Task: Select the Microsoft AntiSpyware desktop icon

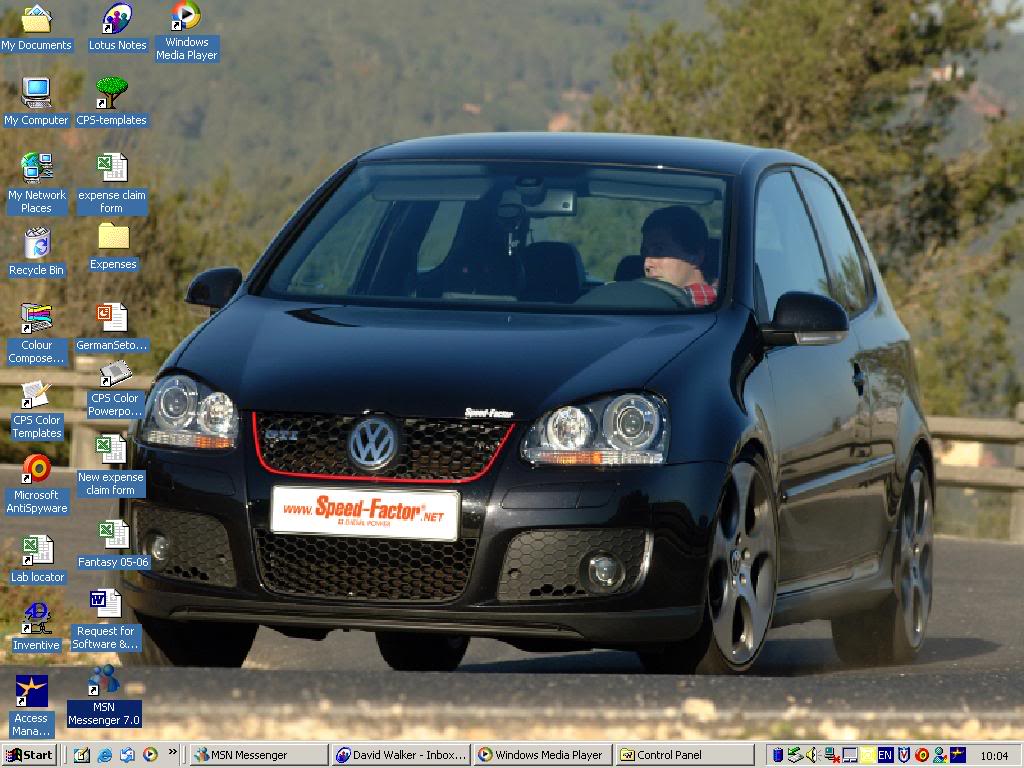Action: [x=37, y=468]
